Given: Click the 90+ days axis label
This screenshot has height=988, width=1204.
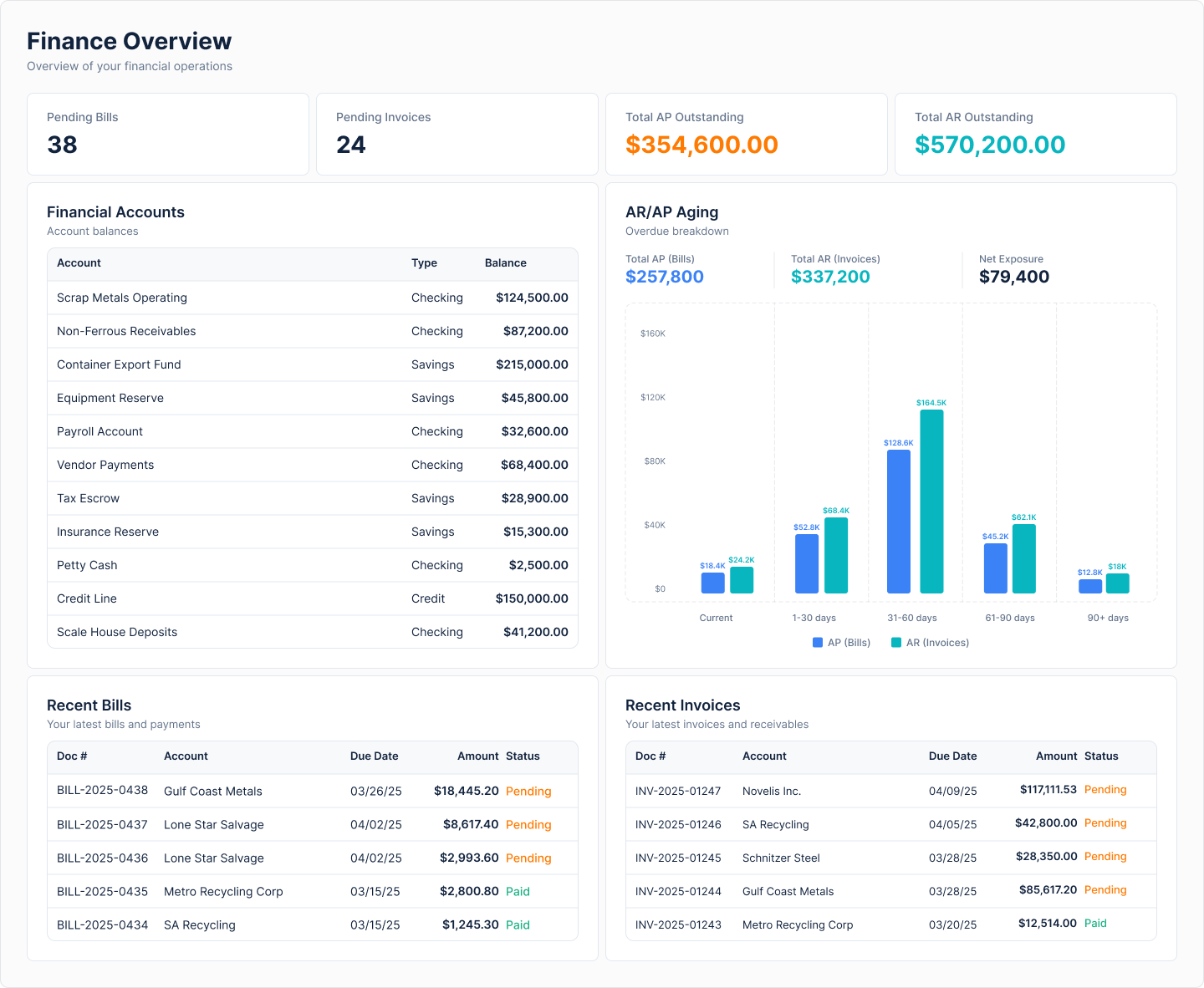Looking at the screenshot, I should 1108,618.
